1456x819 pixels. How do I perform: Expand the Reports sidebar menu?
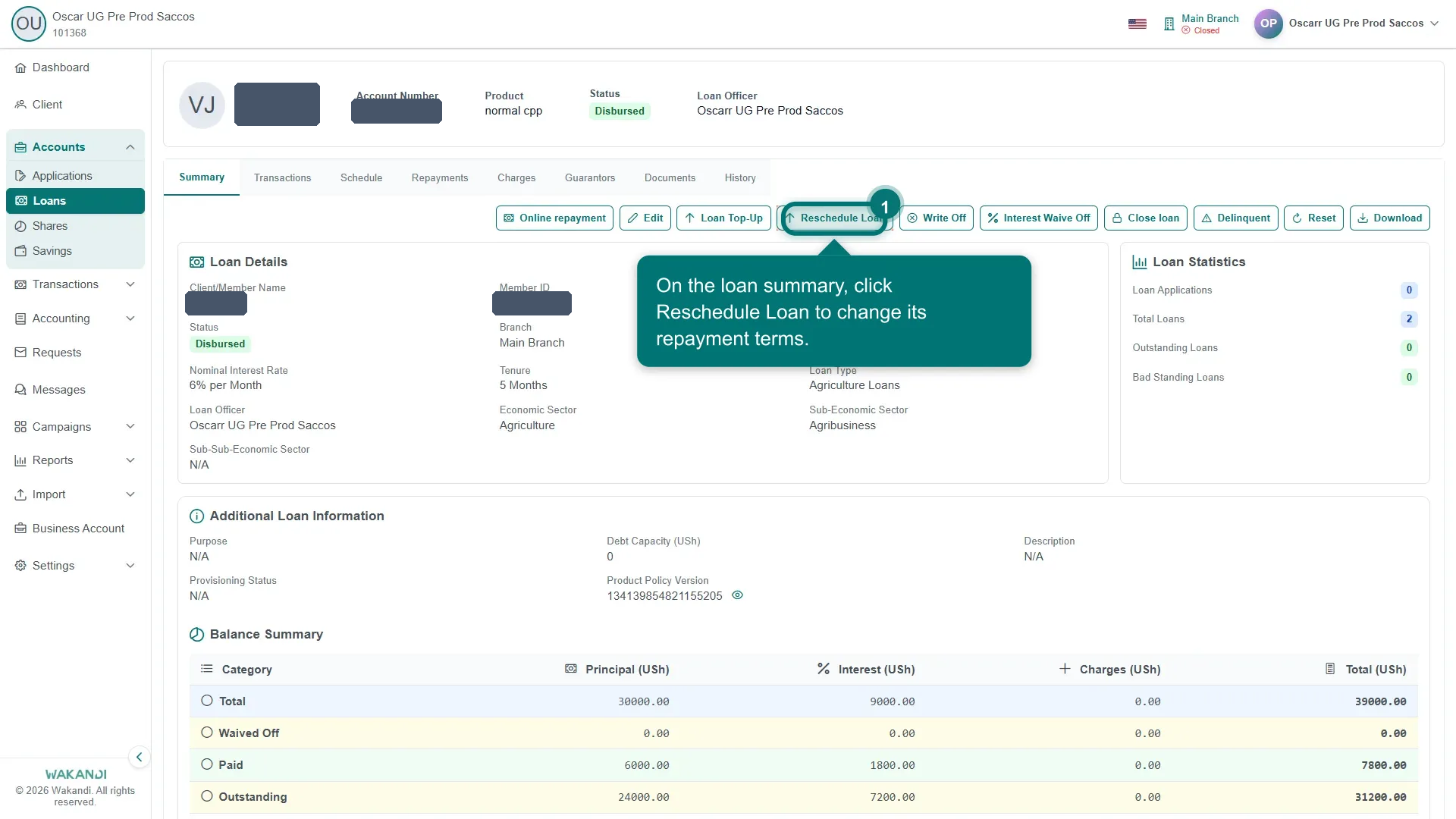click(130, 460)
